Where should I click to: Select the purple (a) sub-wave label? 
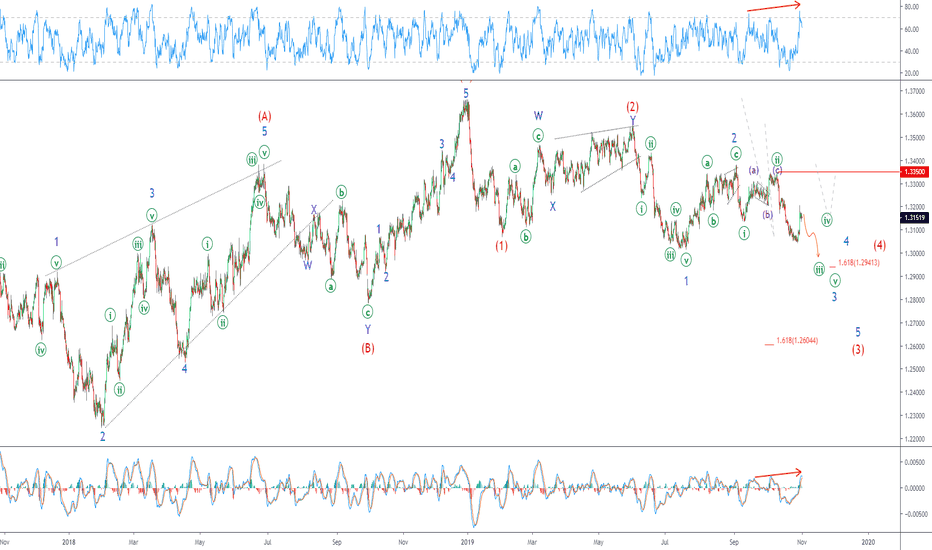[754, 171]
